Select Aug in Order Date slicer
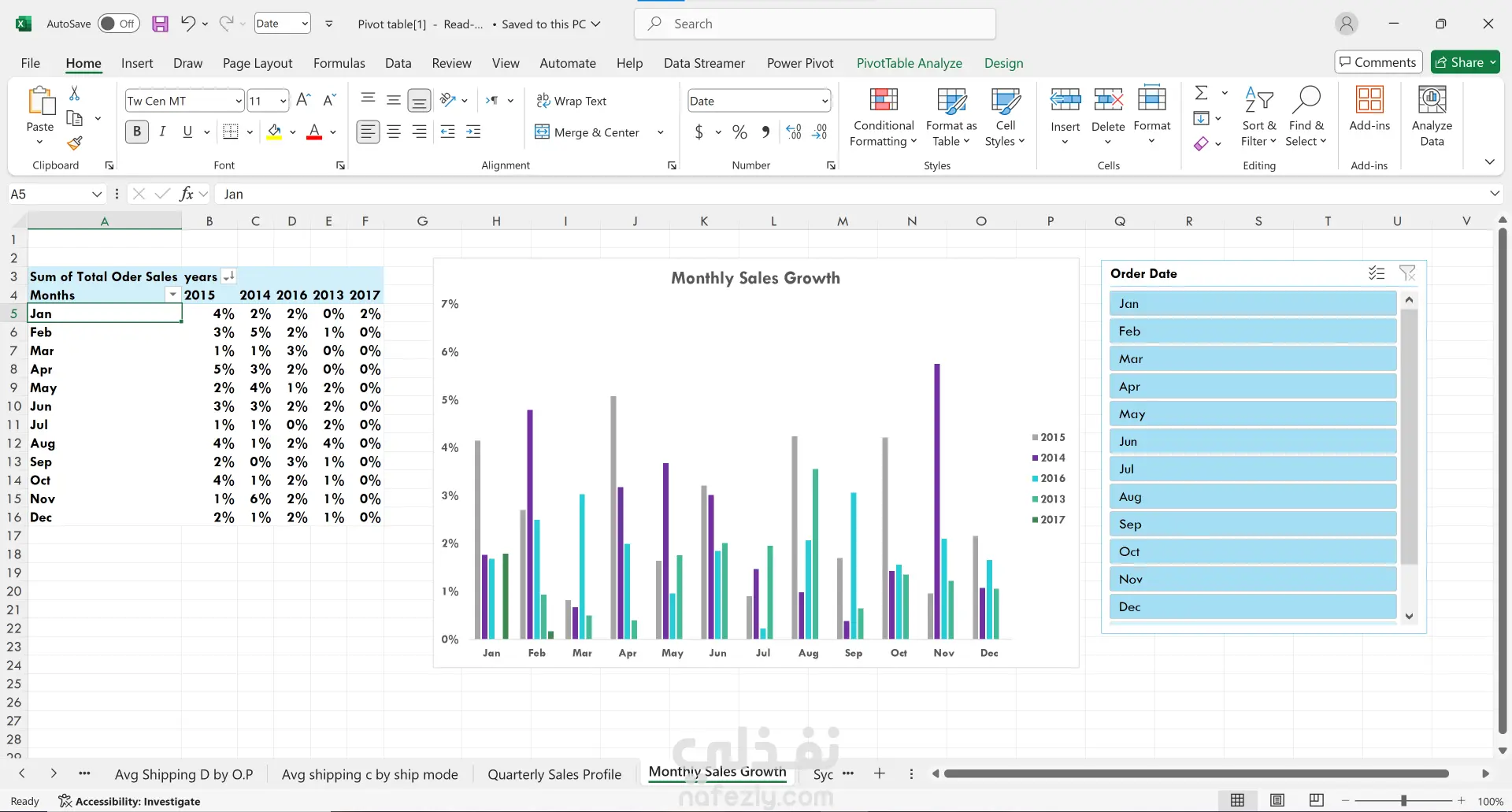1512x812 pixels. 1252,497
